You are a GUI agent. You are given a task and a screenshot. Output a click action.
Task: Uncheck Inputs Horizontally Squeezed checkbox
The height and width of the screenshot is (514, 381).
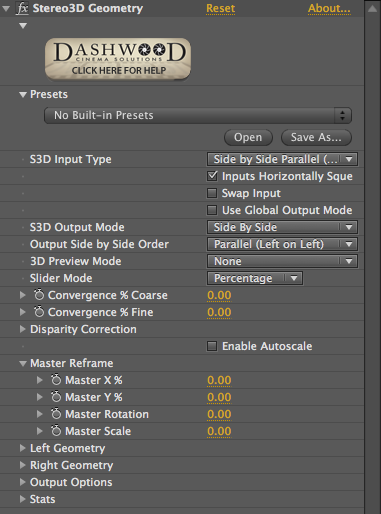point(212,176)
